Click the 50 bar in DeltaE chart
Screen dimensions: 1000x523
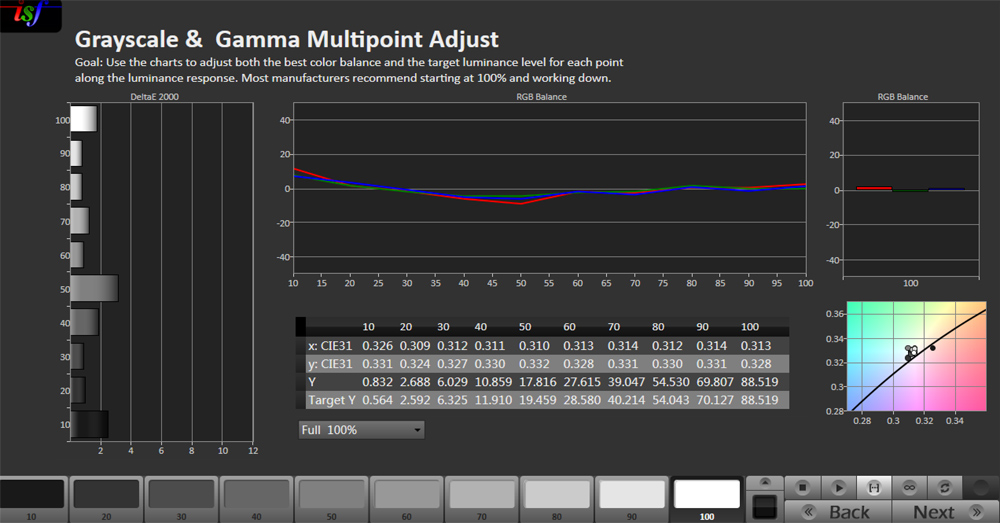coord(94,289)
